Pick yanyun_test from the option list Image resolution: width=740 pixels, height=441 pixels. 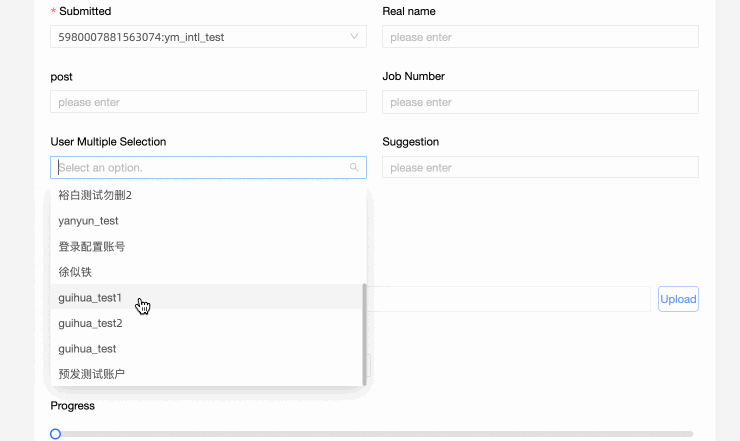(89, 220)
